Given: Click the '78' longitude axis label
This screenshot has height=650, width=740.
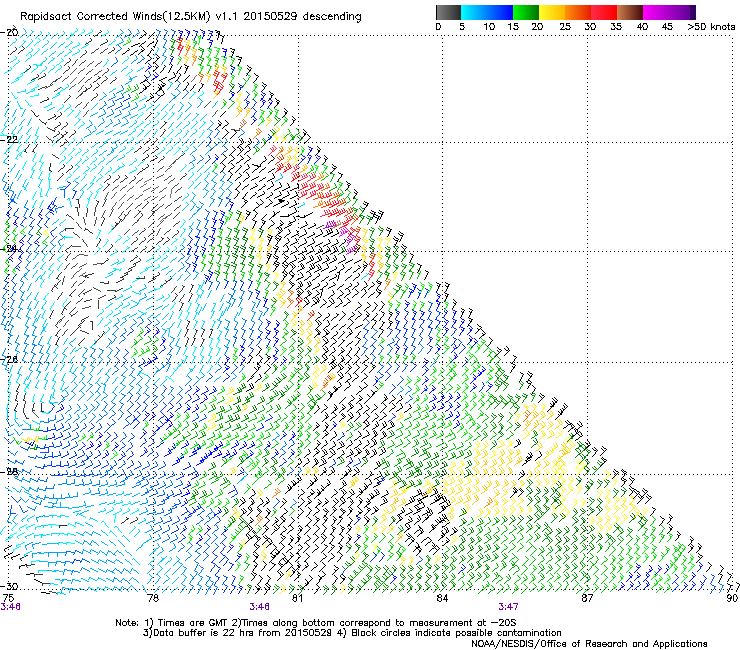Looking at the screenshot, I should tap(153, 598).
